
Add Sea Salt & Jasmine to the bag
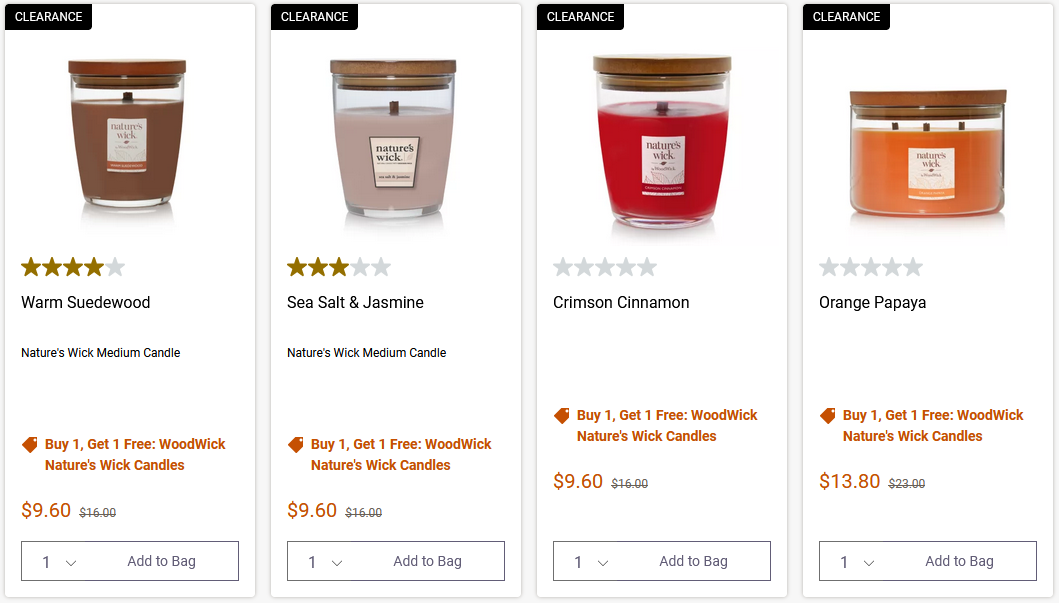coord(426,561)
